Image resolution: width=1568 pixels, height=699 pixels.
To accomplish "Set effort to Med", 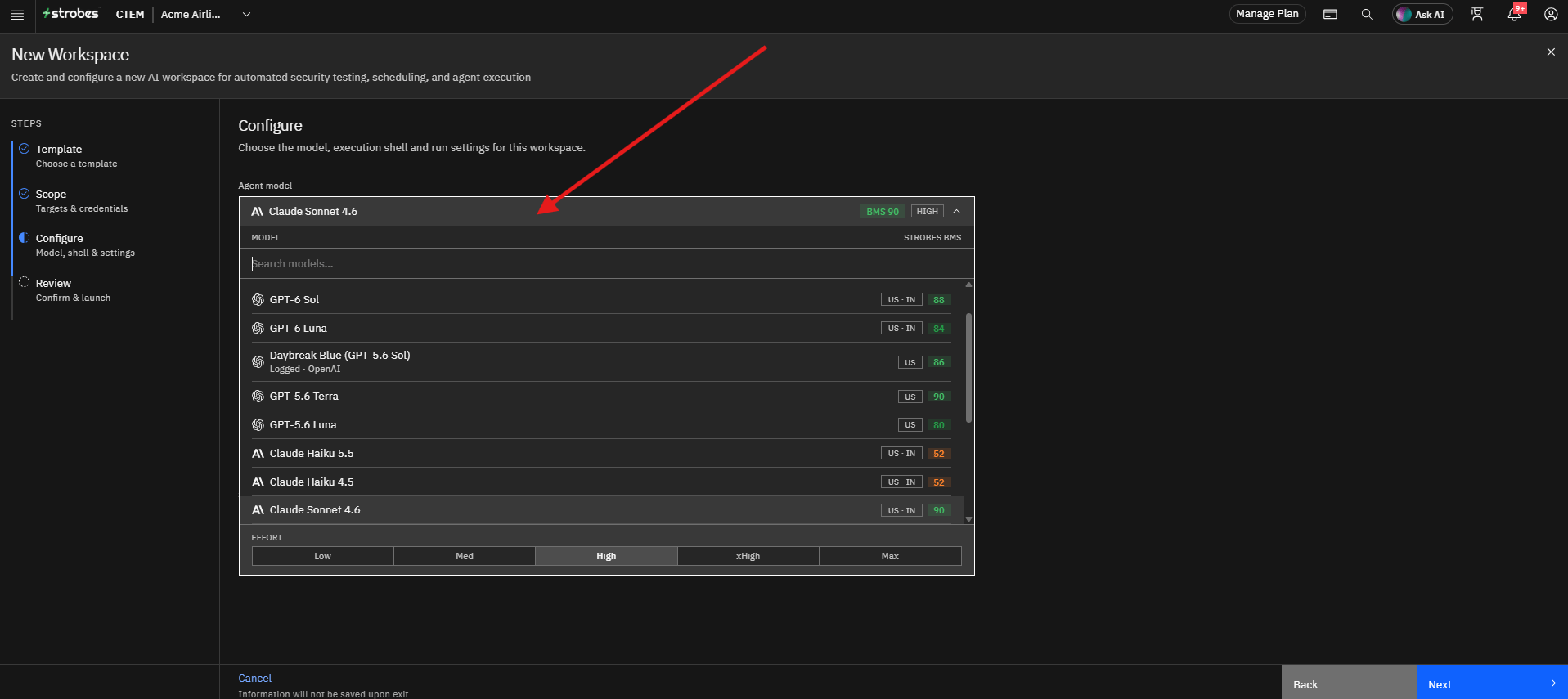I will click(465, 556).
